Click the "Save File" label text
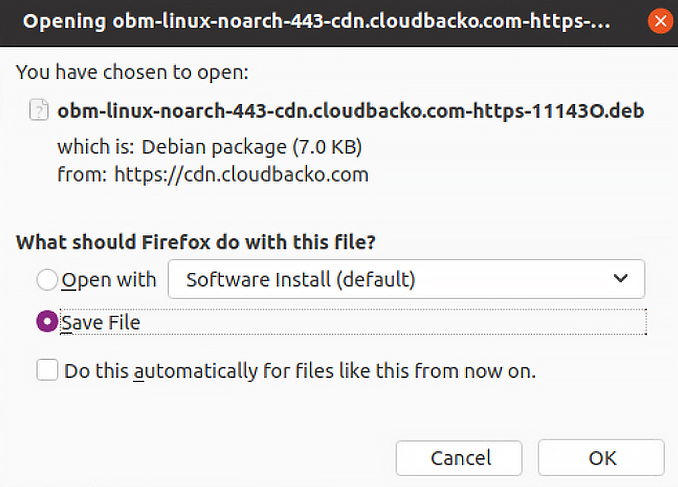678x487 pixels. click(101, 322)
